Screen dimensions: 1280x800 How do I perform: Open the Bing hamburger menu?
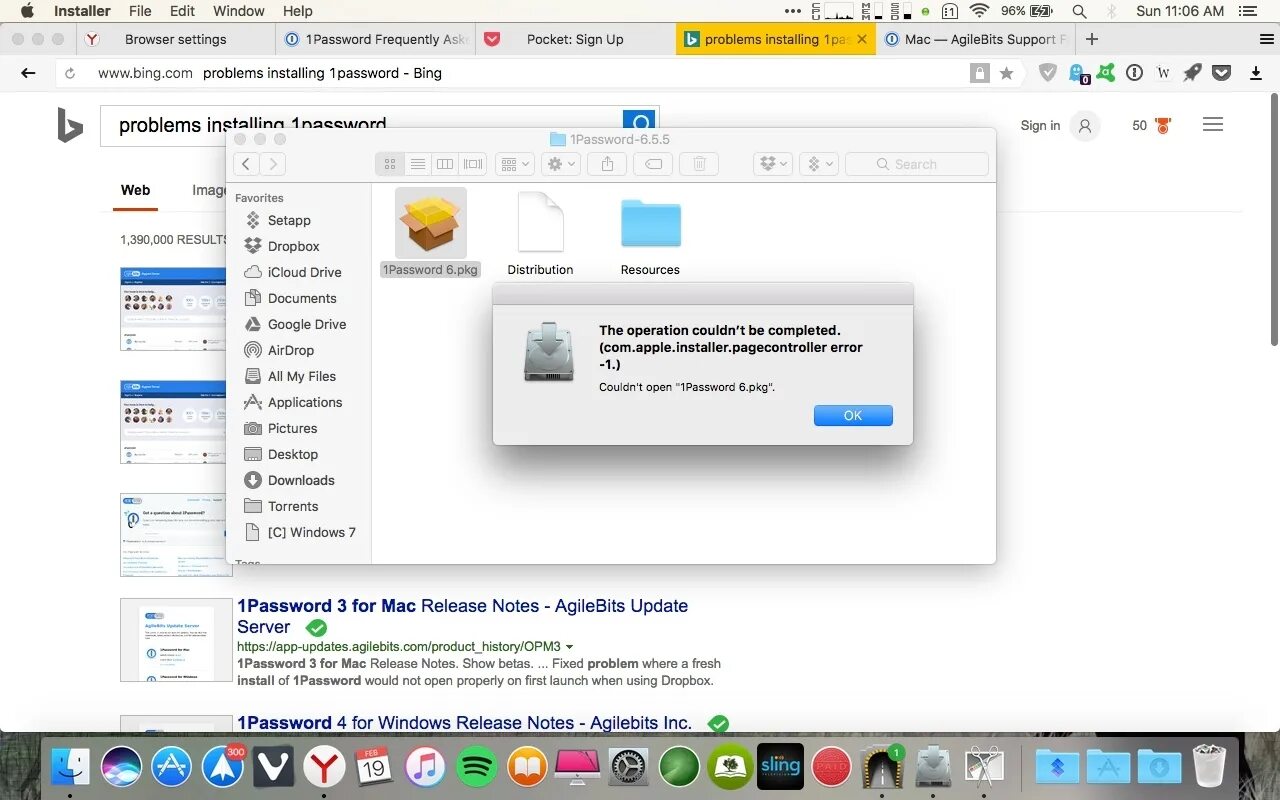tap(1213, 125)
